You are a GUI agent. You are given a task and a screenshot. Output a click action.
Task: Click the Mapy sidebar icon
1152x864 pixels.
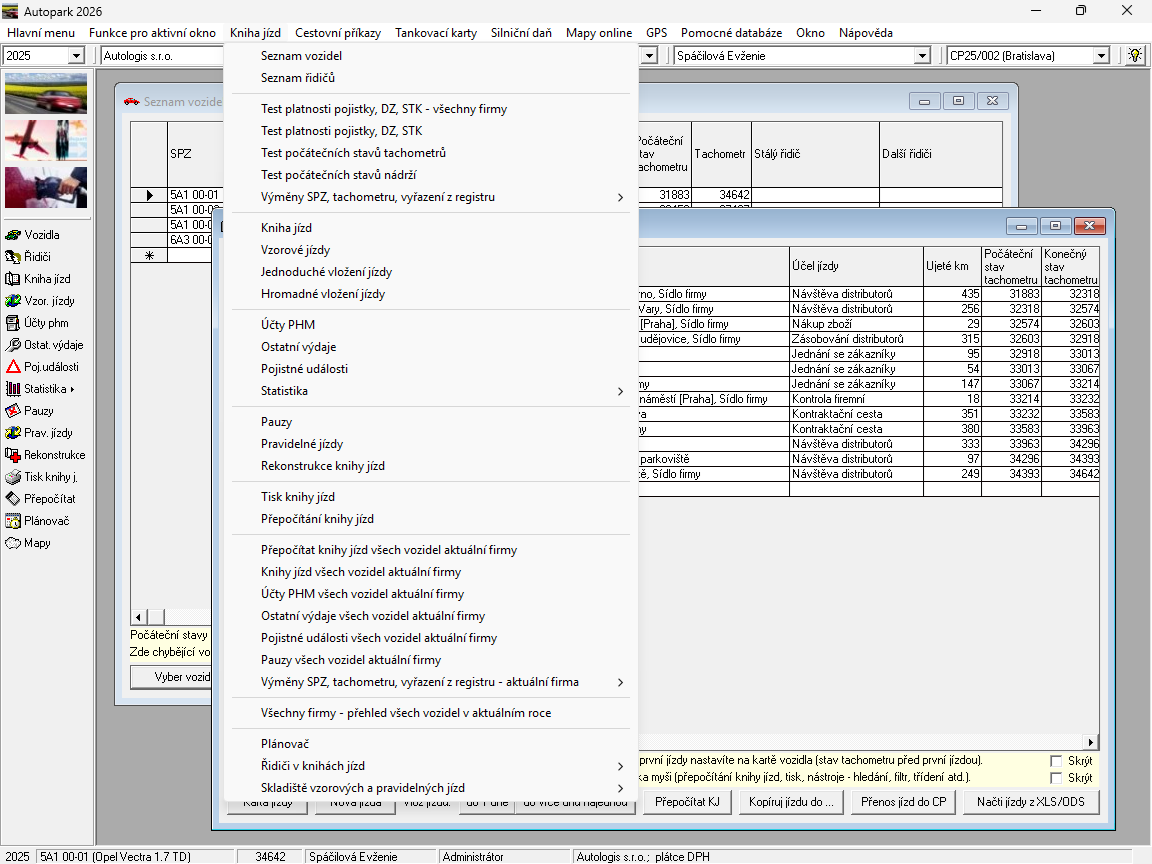coord(14,543)
